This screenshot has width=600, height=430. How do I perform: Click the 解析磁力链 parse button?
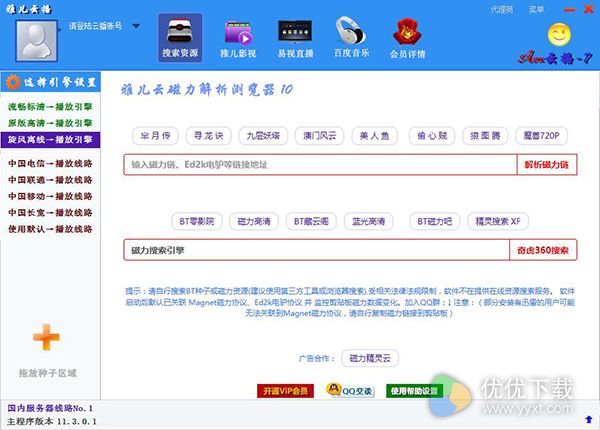click(546, 165)
